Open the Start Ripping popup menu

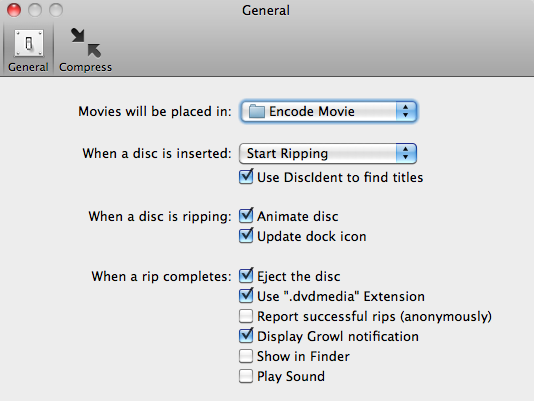tap(328, 154)
